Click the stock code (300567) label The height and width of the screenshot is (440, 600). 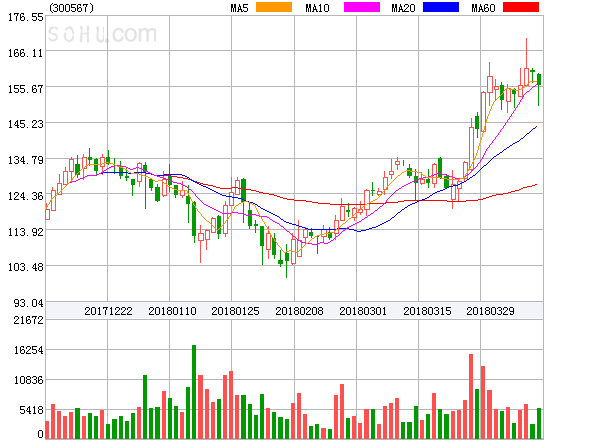click(x=72, y=8)
